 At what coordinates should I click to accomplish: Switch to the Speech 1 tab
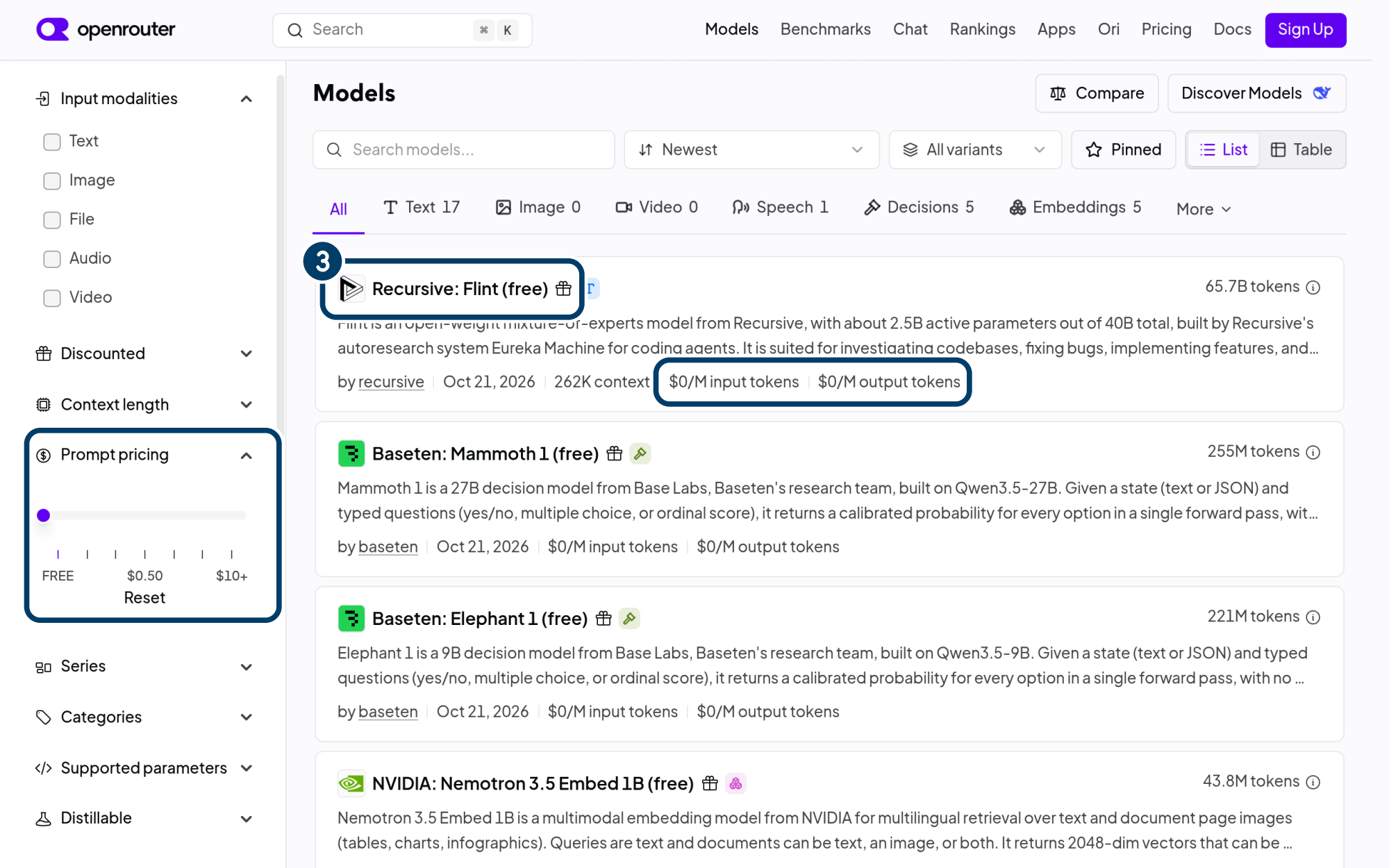[x=781, y=208]
